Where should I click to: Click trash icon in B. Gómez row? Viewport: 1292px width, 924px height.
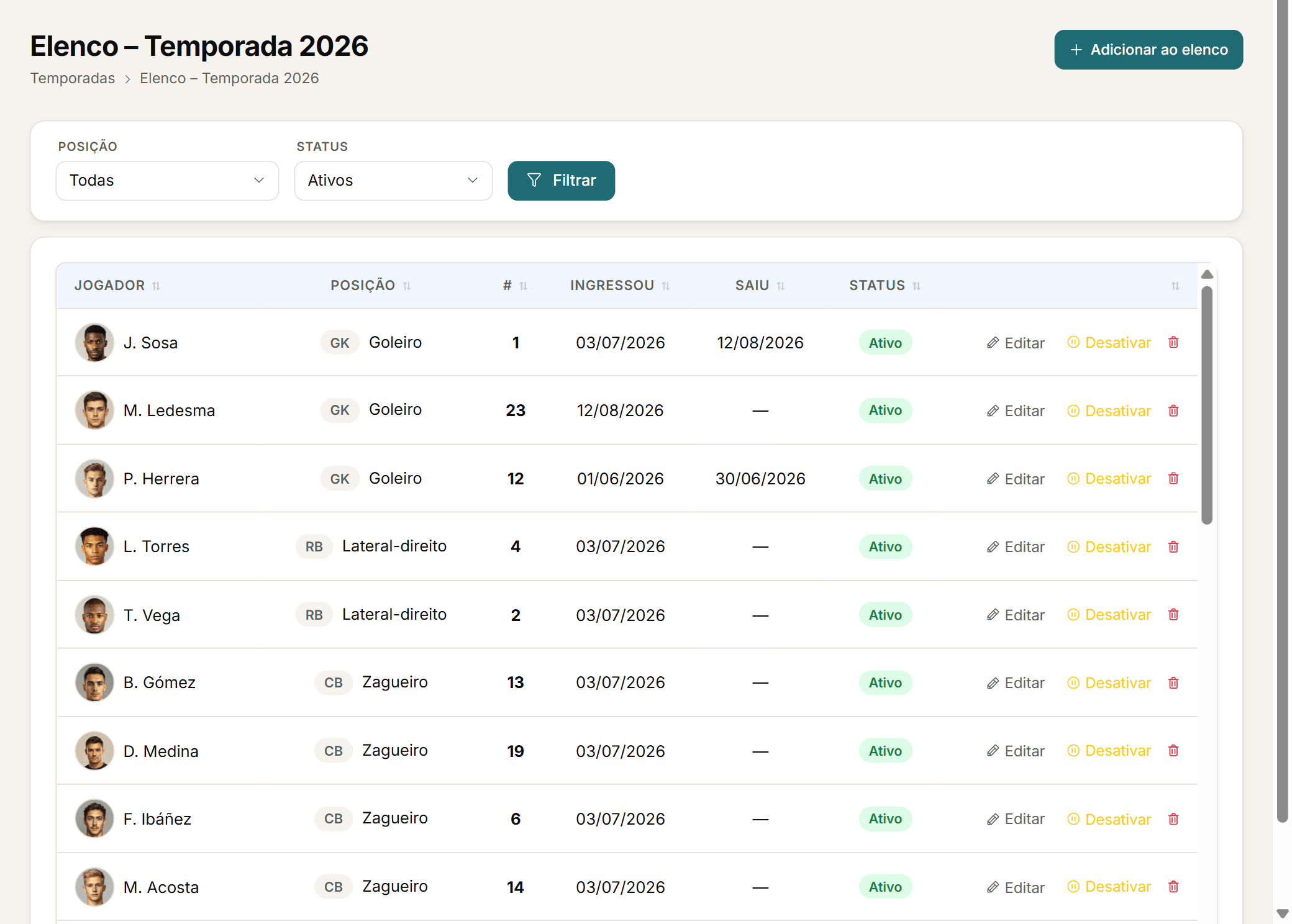[x=1173, y=682]
